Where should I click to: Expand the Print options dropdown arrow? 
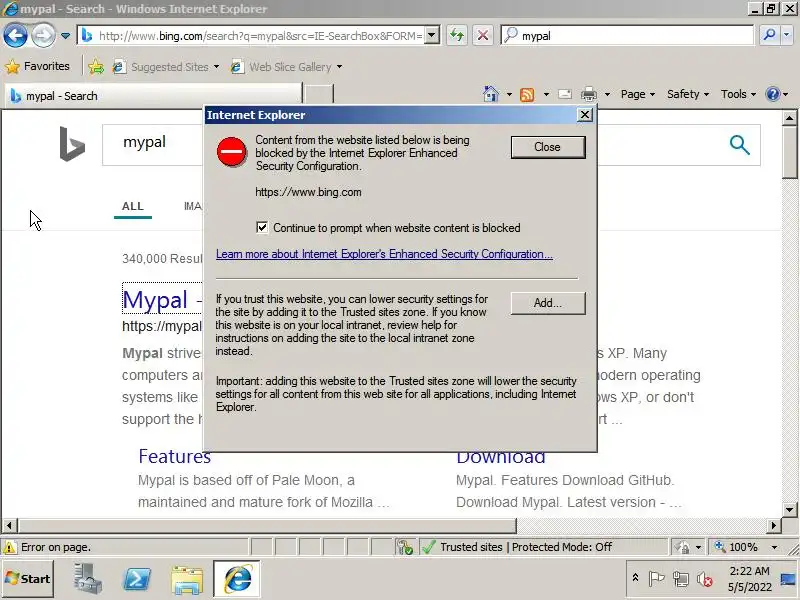[x=607, y=94]
